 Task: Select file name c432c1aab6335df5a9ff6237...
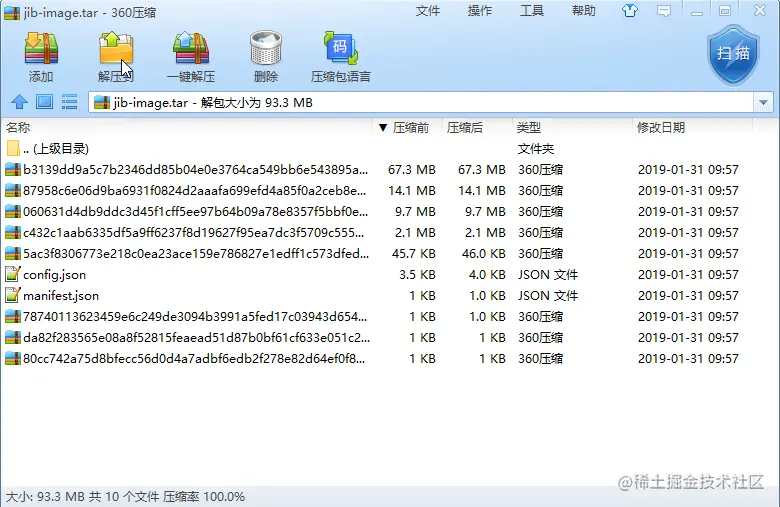tap(194, 232)
